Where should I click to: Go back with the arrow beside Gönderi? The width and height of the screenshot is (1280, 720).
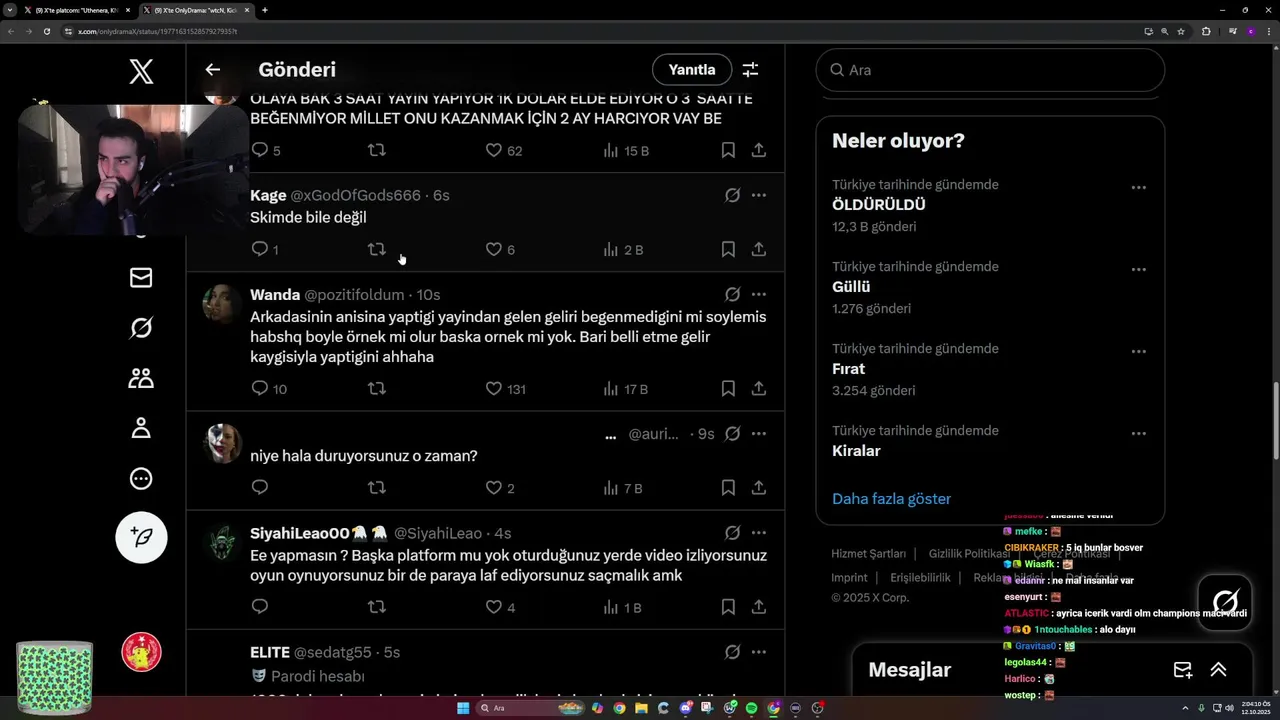pyautogui.click(x=212, y=70)
